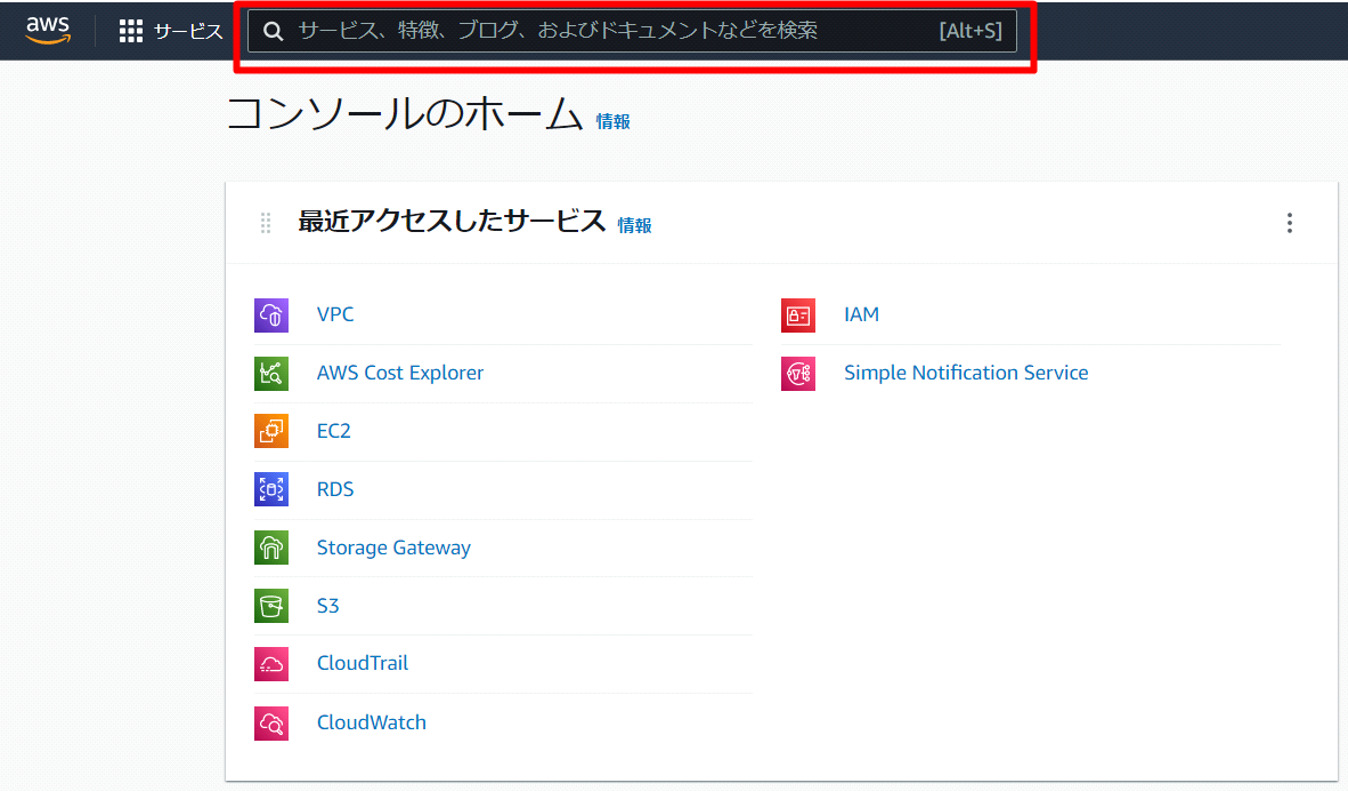This screenshot has width=1348, height=791.
Task: Click the search magnifier icon
Action: (x=273, y=31)
